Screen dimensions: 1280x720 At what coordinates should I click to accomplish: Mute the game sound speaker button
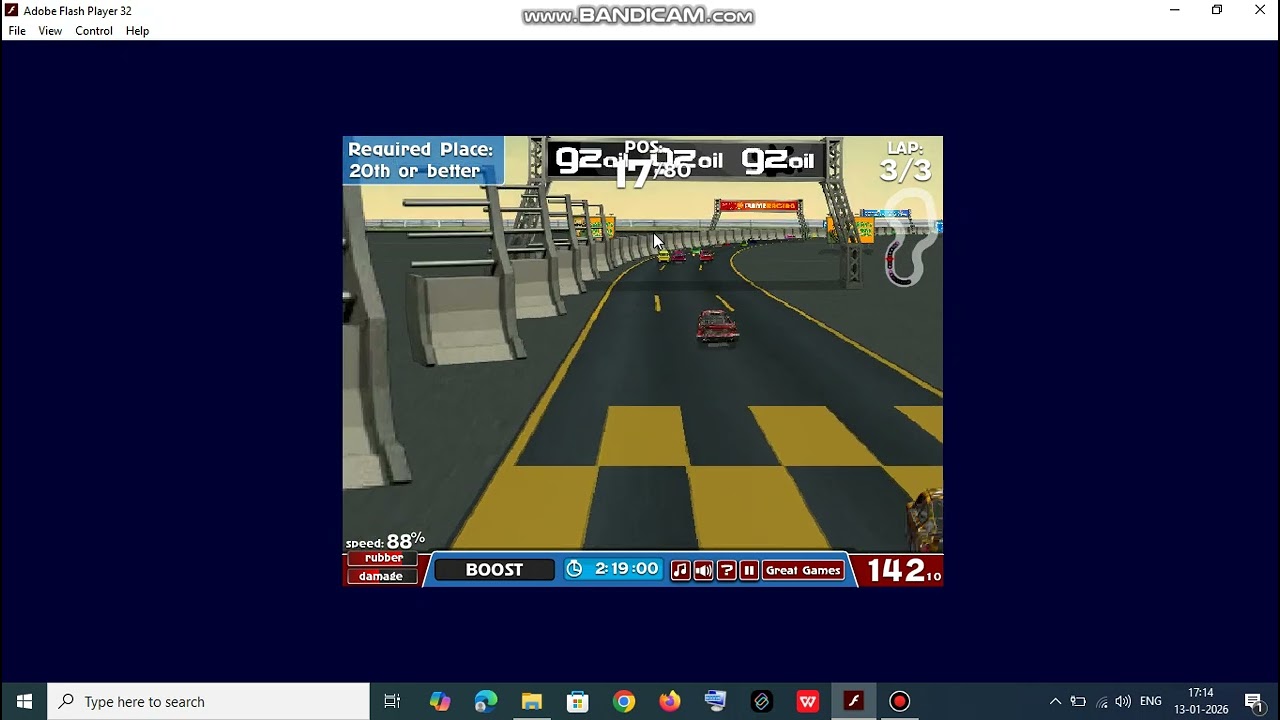(x=703, y=570)
